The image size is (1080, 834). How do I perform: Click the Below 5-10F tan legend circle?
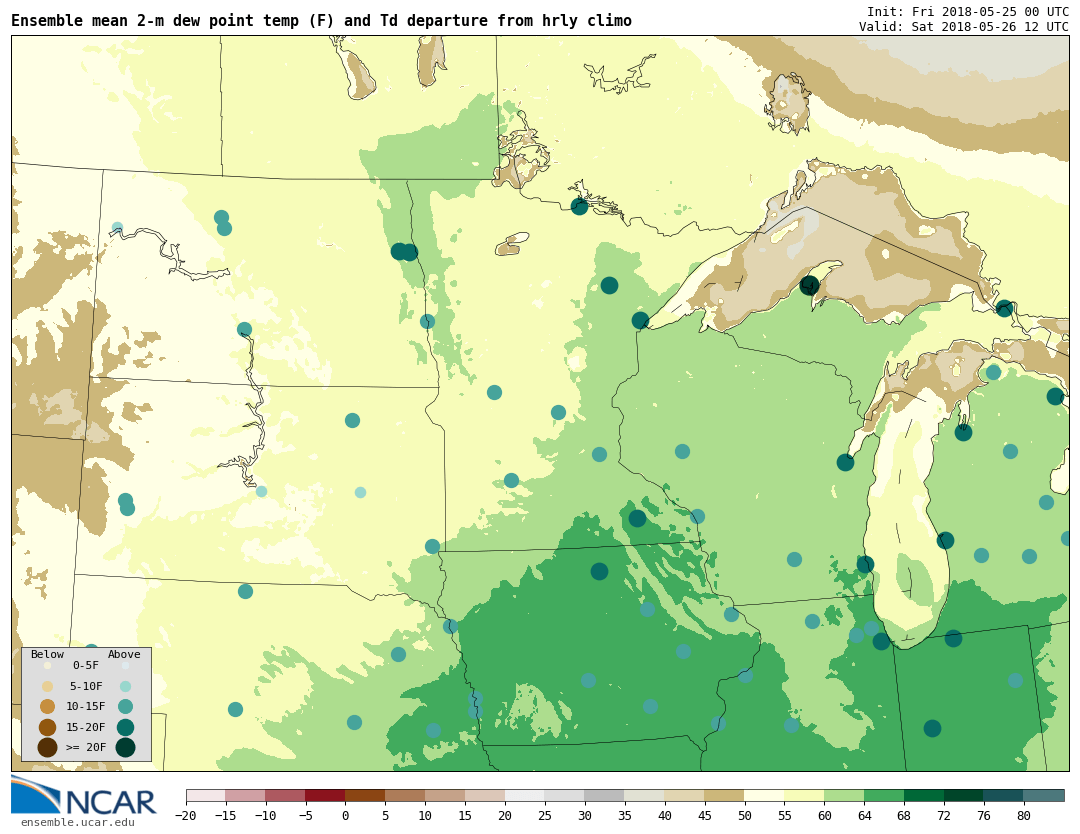click(48, 687)
